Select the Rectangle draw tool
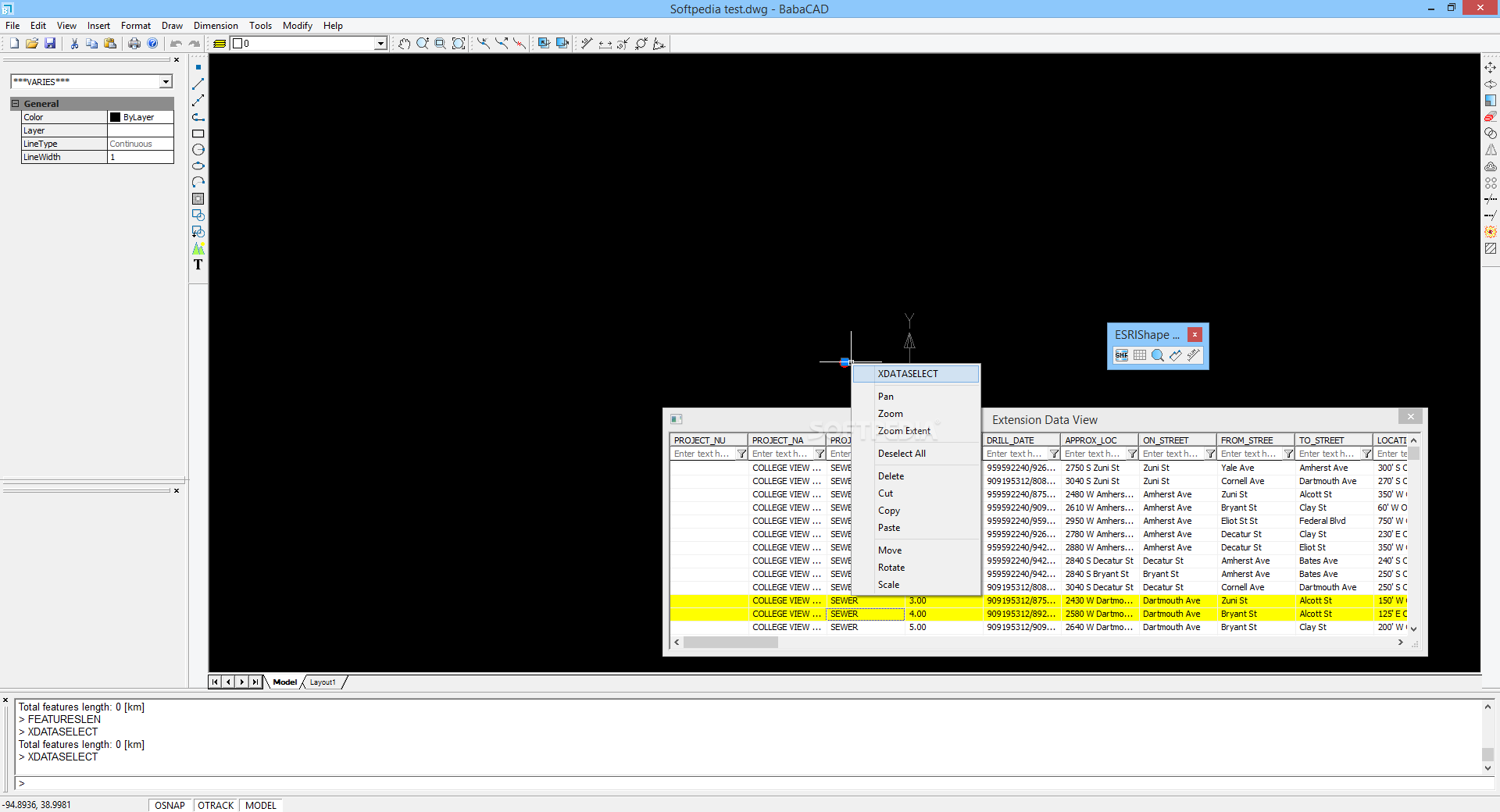The height and width of the screenshot is (812, 1500). [198, 134]
